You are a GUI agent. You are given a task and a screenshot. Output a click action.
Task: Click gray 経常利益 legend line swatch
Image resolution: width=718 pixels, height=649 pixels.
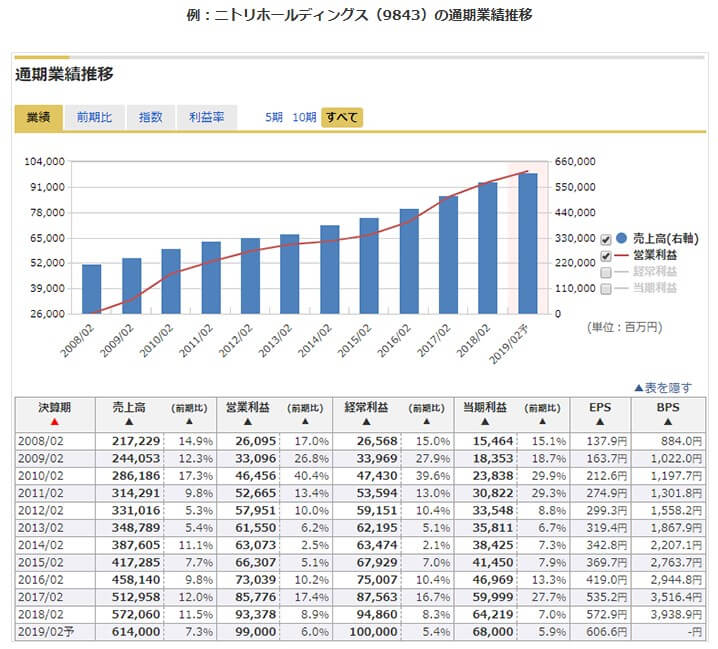click(x=621, y=272)
